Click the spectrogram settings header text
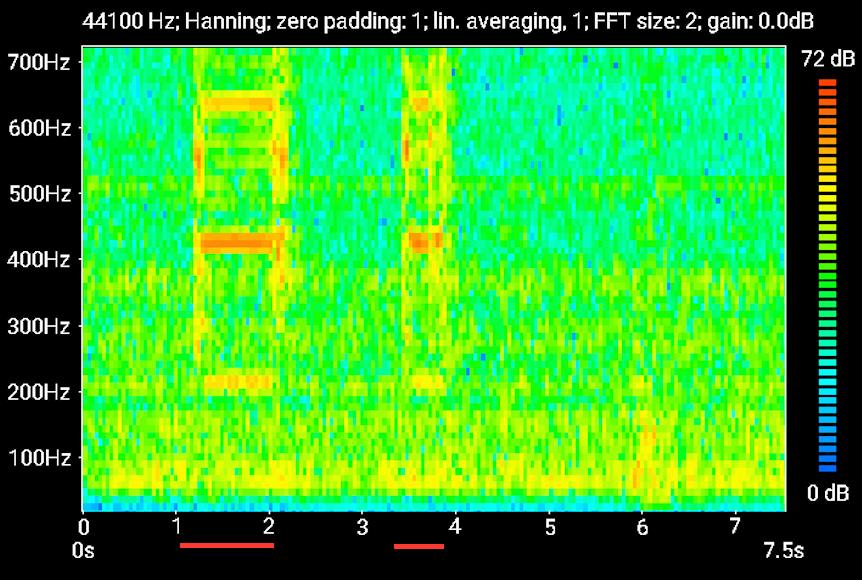This screenshot has height=580, width=862. [447, 21]
